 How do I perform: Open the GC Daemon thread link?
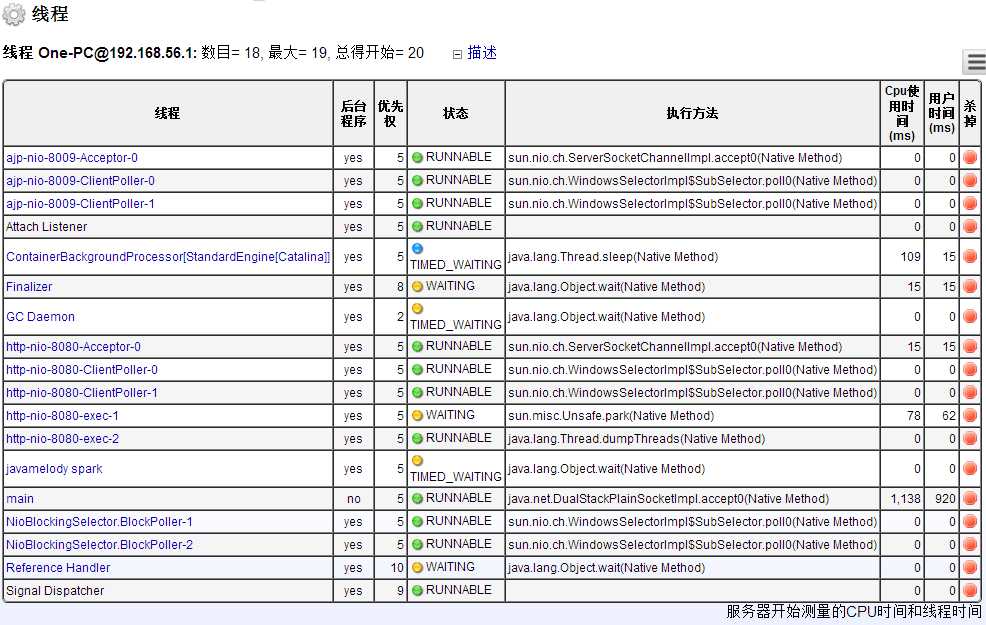[x=40, y=317]
